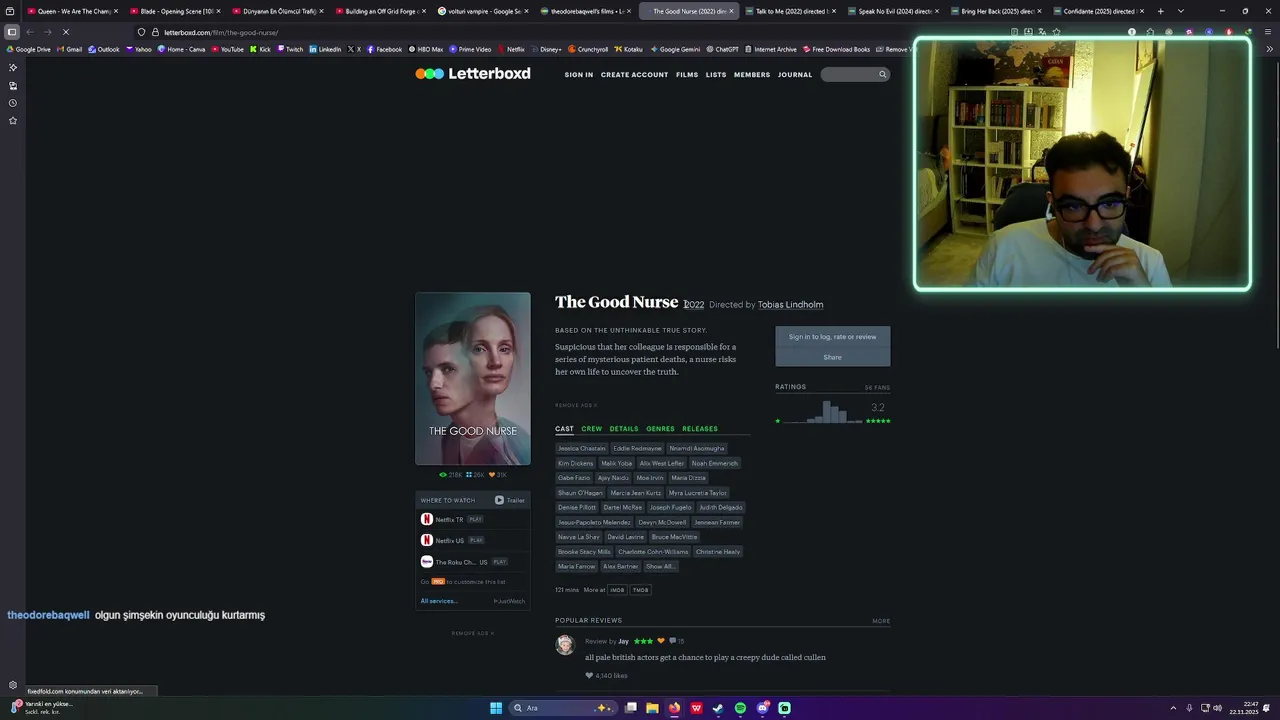This screenshot has height=720, width=1280.
Task: Open YouTube bookmark in bookmarks bar
Action: coord(227,49)
